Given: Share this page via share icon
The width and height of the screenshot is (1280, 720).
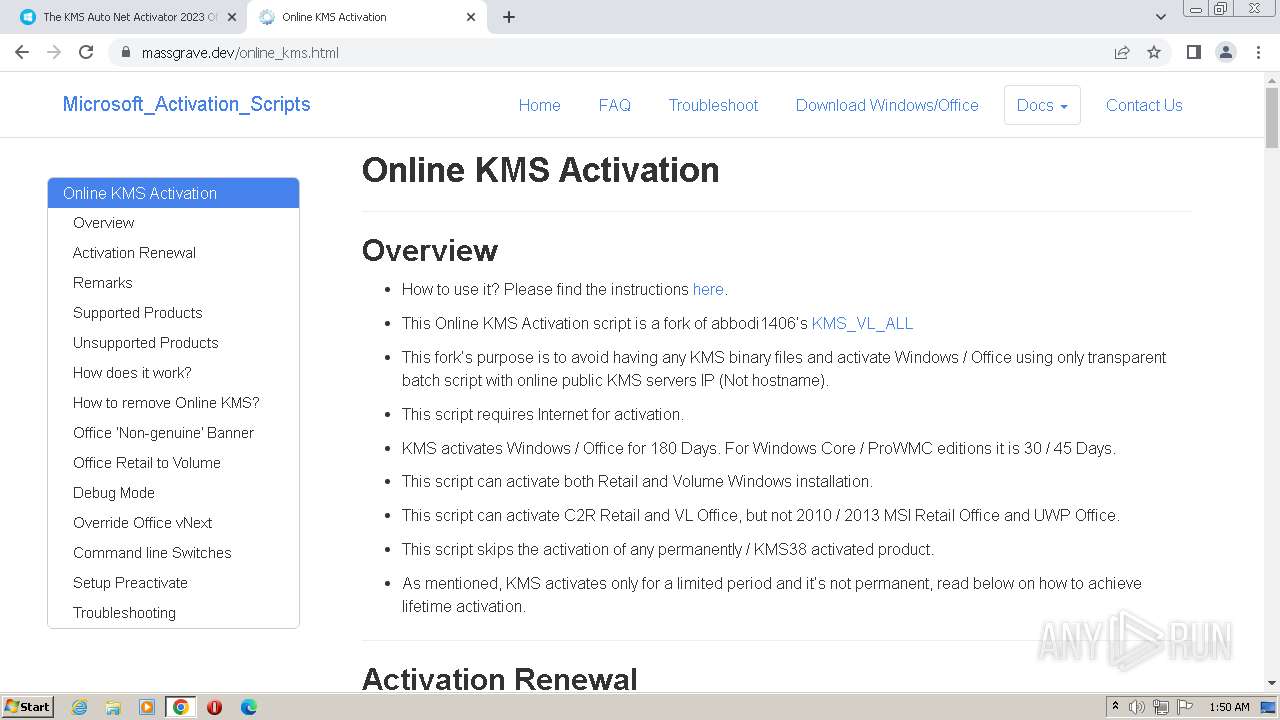Looking at the screenshot, I should [x=1122, y=52].
